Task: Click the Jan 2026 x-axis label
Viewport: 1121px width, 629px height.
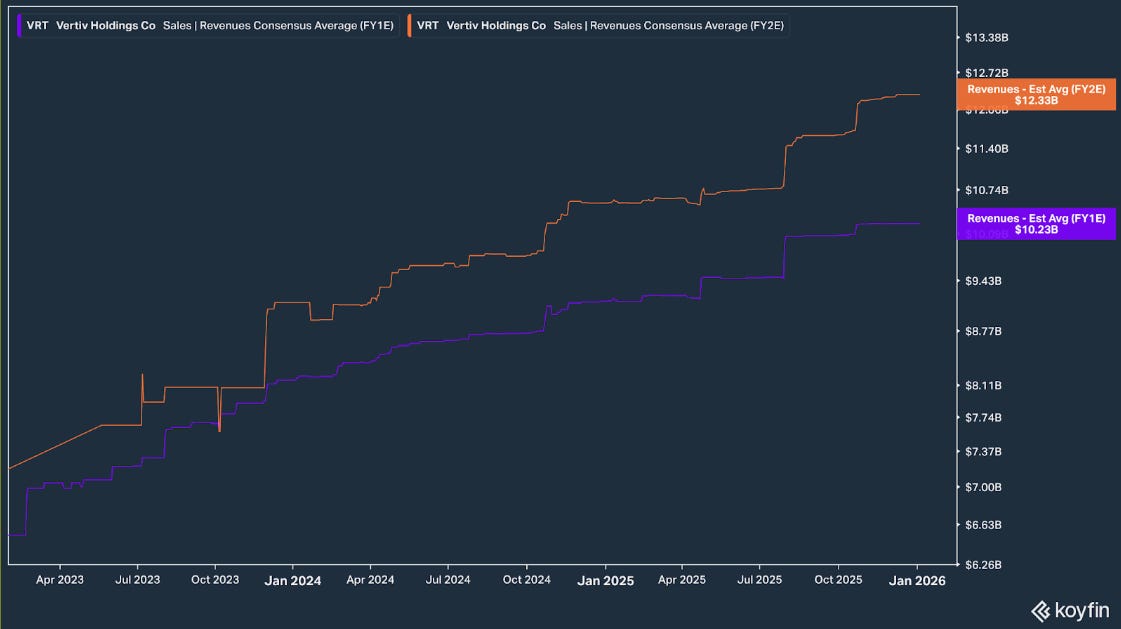Action: click(917, 580)
